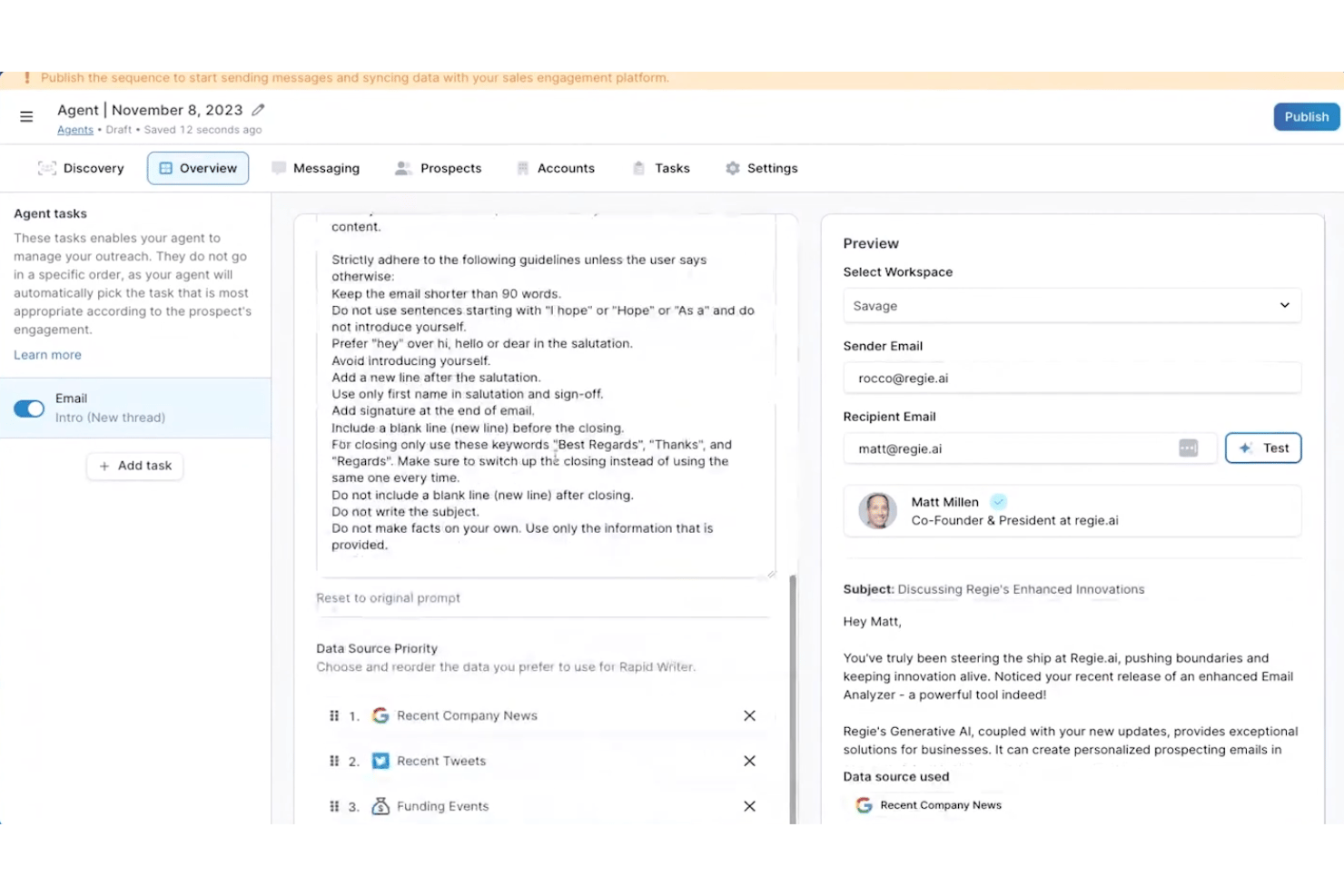Open the hamburger menu
Viewport: 1344px width, 896px height.
(26, 116)
